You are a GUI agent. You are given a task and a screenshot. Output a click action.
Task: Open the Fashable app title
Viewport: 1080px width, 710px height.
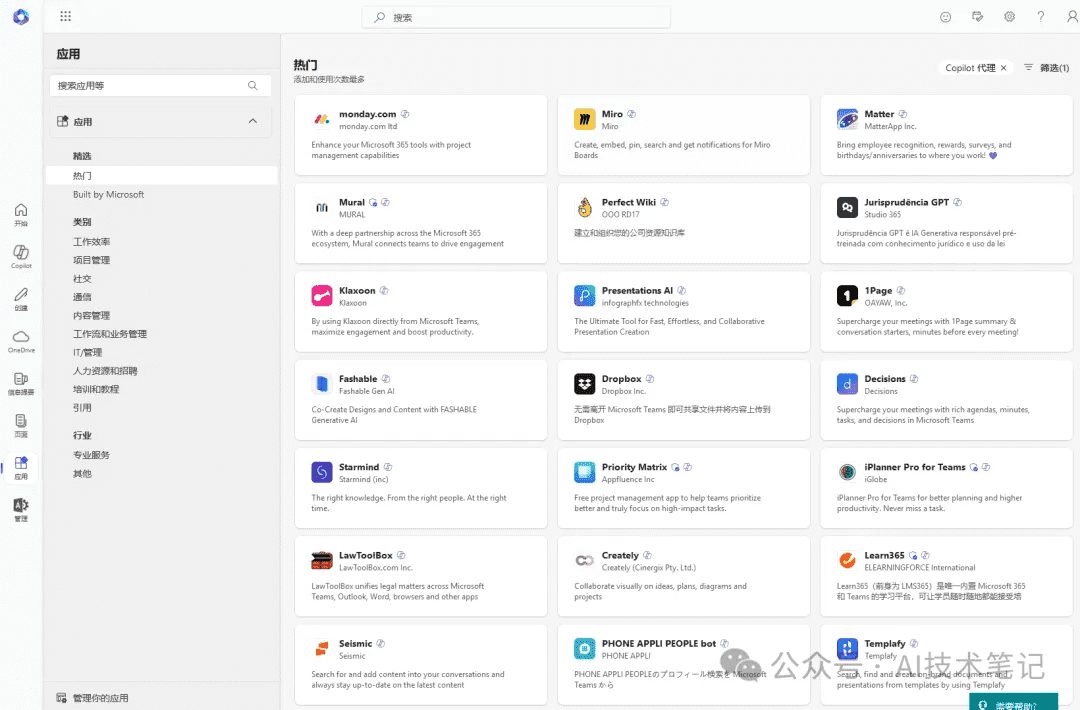[x=358, y=379]
